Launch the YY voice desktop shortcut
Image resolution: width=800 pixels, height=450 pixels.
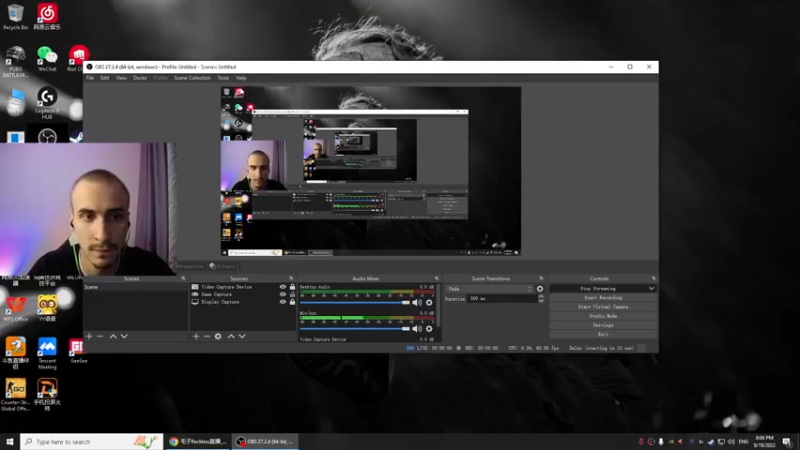point(47,309)
